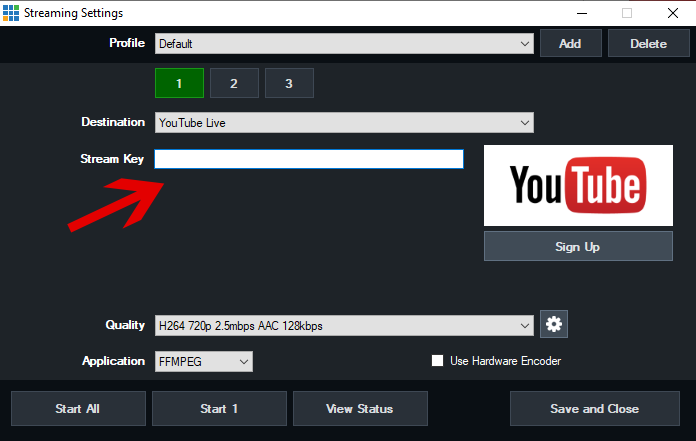The image size is (696, 441).
Task: Switch to stream tab 3
Action: click(289, 83)
